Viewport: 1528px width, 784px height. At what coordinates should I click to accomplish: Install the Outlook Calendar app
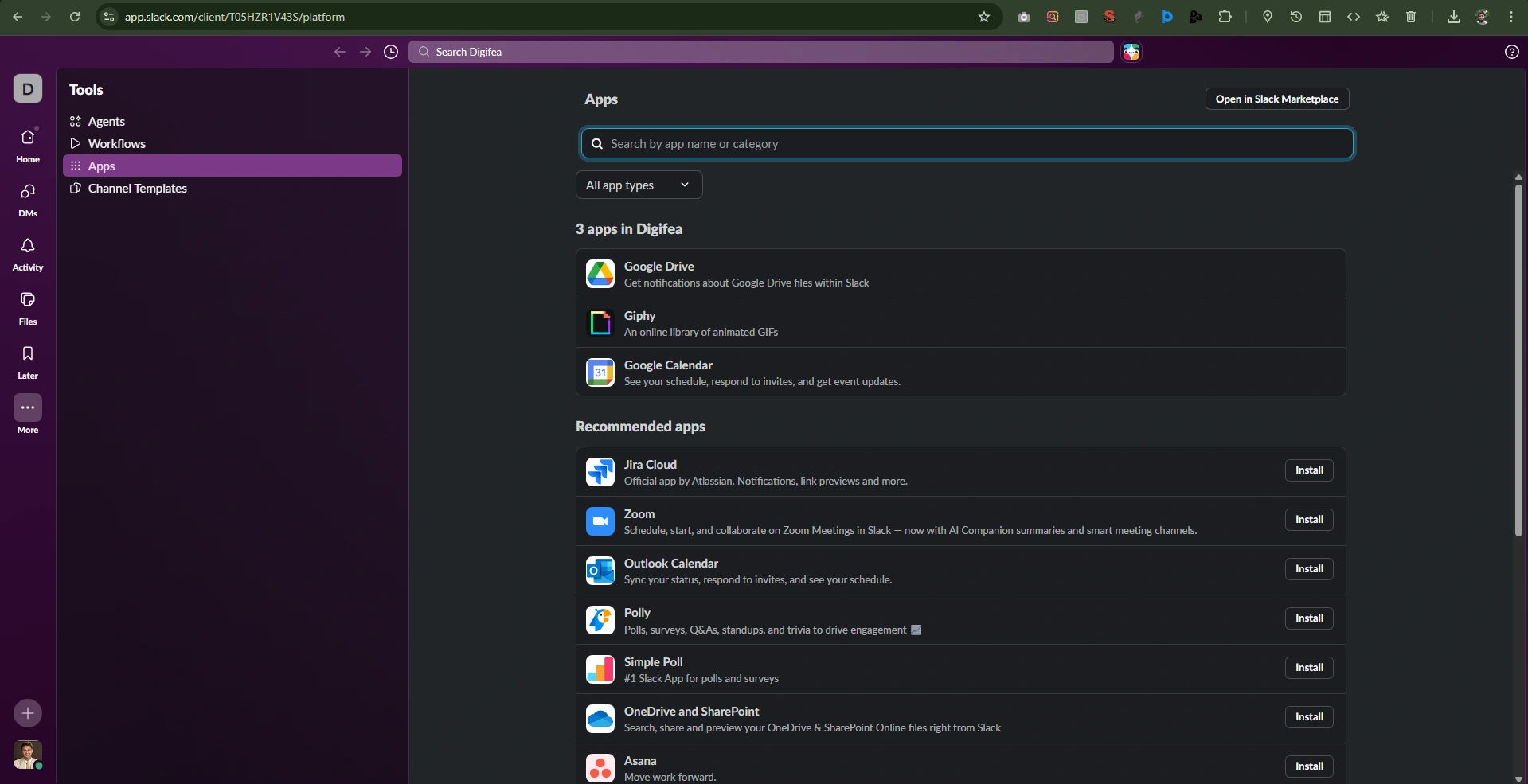click(1309, 569)
